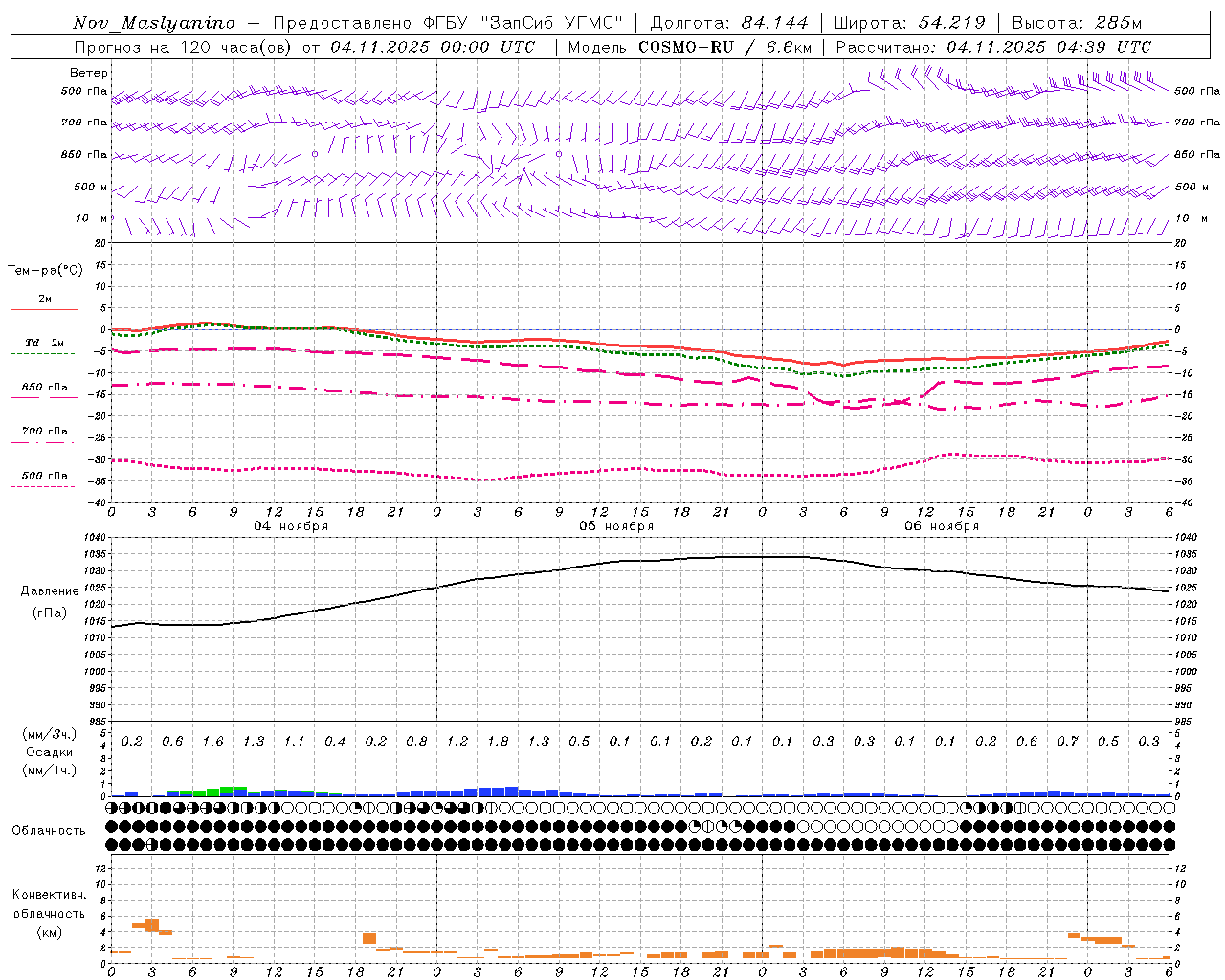Viewport: 1225px width, 980px height.
Task: Click the Тем-ра(°C) panel label
Action: (45, 271)
